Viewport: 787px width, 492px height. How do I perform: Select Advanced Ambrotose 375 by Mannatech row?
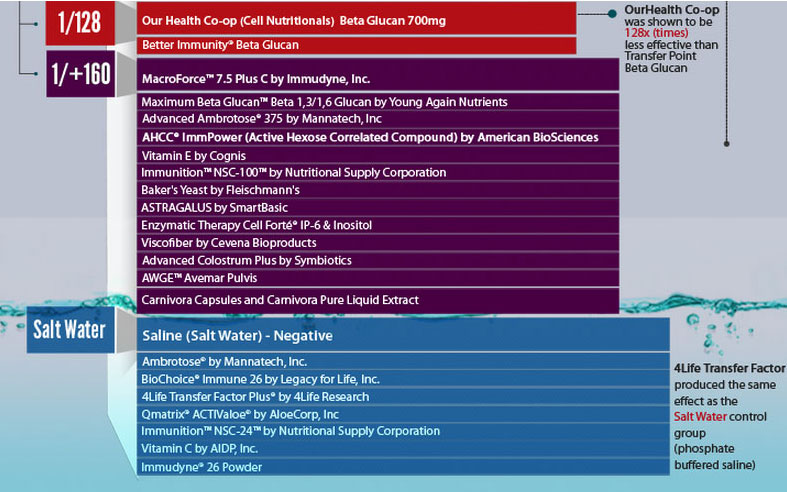(377, 119)
